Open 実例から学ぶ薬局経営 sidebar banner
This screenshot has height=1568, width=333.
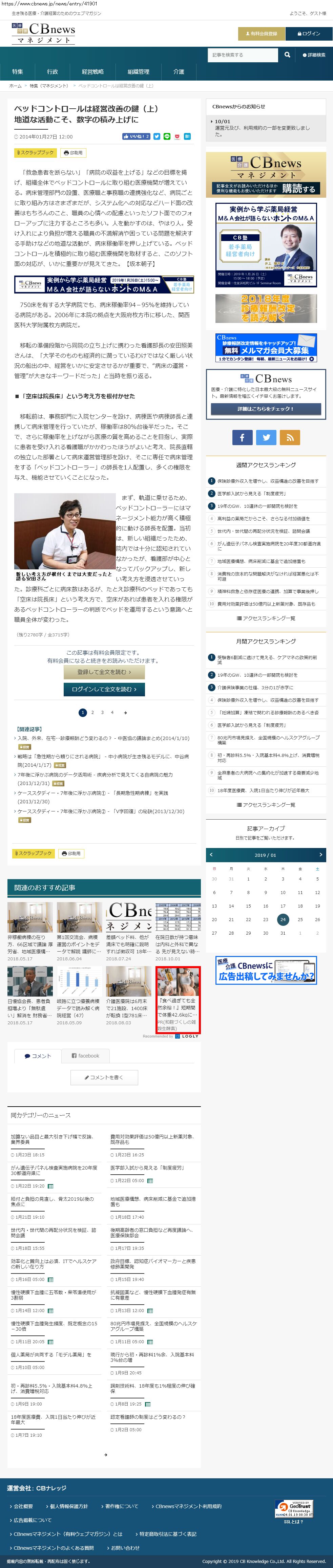pos(266,245)
